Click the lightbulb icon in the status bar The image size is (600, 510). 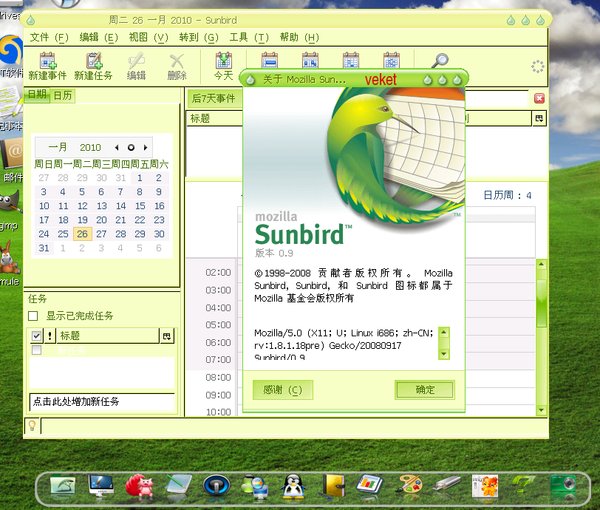pos(32,426)
